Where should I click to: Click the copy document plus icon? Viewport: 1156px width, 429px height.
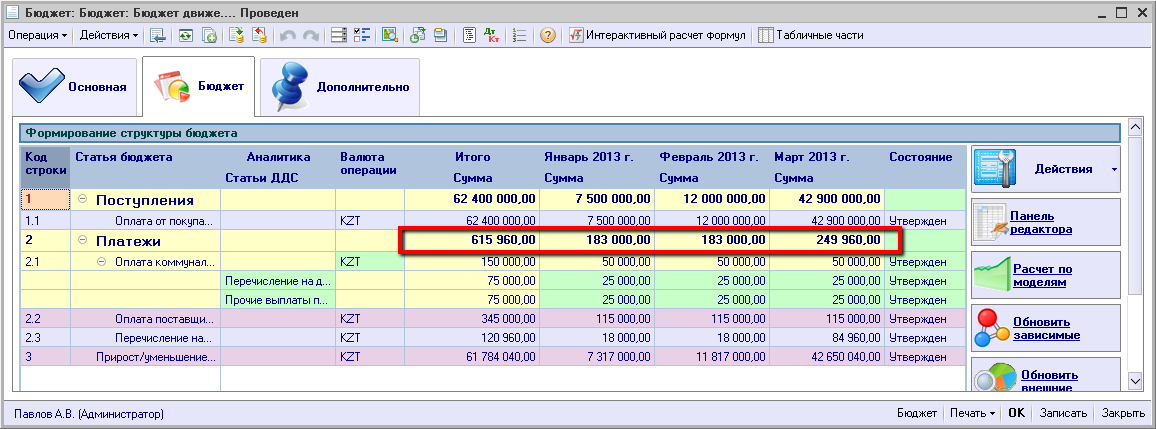pos(210,35)
